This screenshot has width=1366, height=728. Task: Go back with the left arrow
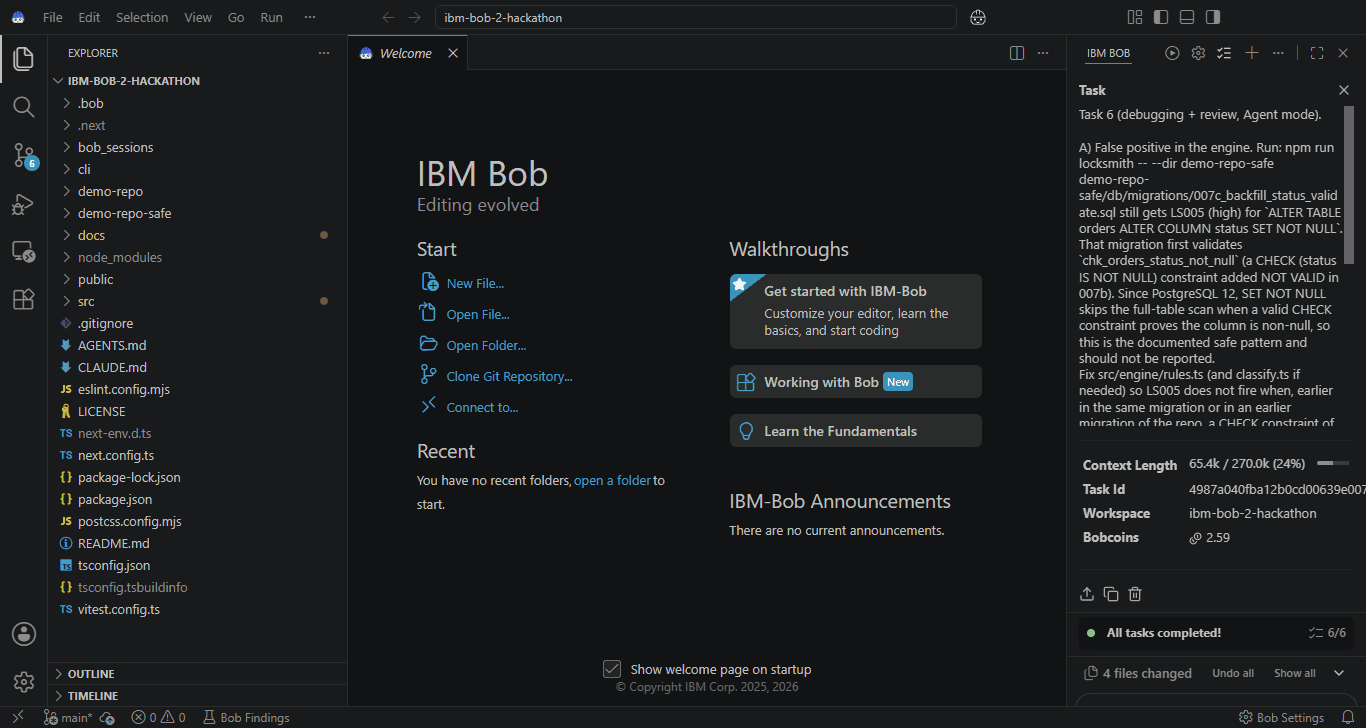[389, 17]
